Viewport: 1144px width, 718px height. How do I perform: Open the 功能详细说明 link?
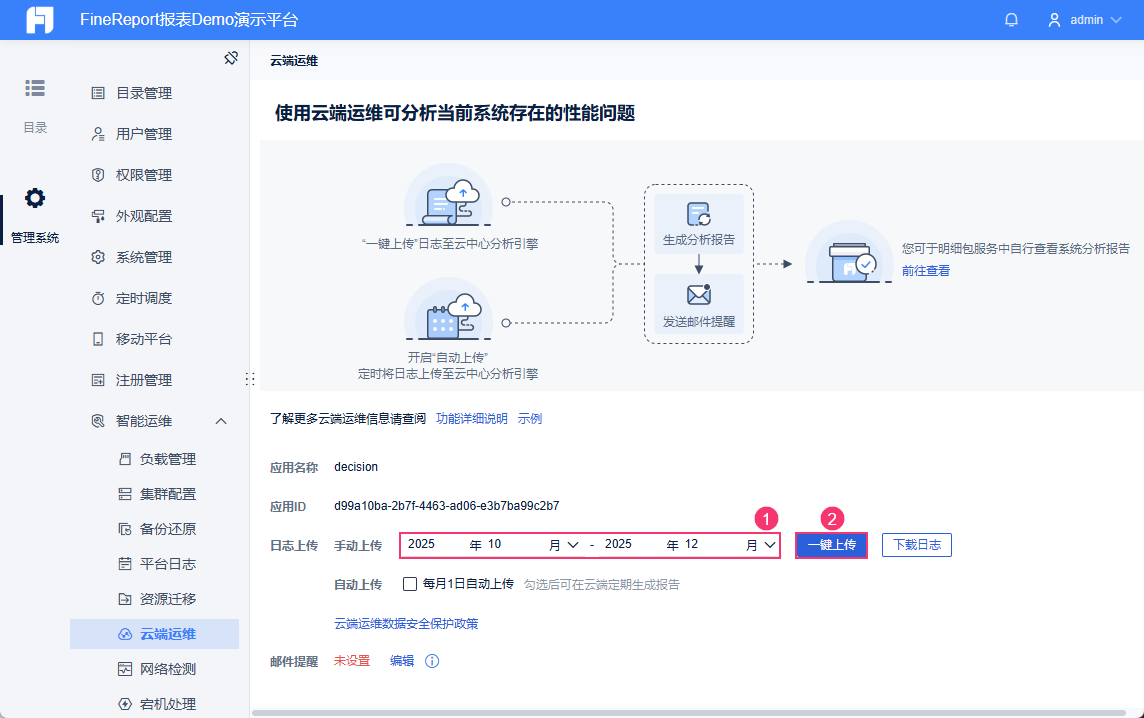471,419
